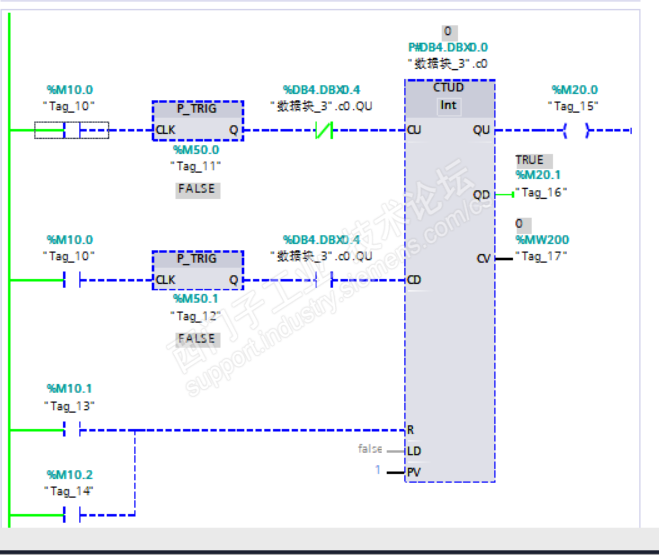Image resolution: width=659 pixels, height=555 pixels.
Task: Click the "Tag_16" tag name
Action: (541, 192)
